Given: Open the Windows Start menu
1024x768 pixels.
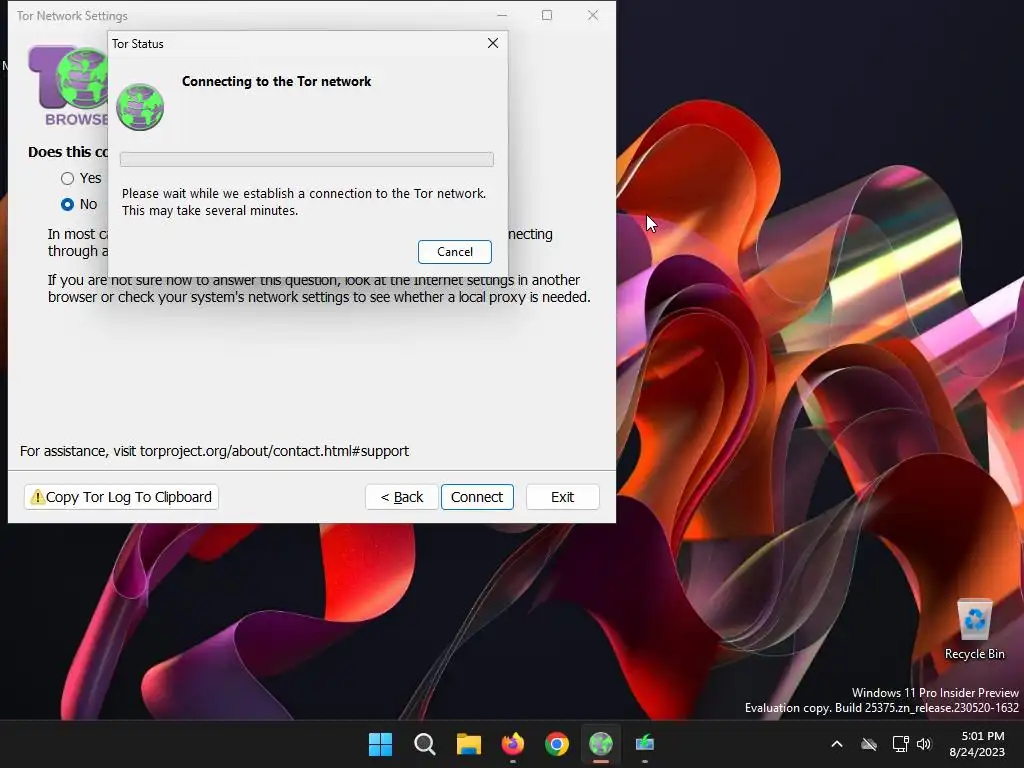Looking at the screenshot, I should 381,744.
